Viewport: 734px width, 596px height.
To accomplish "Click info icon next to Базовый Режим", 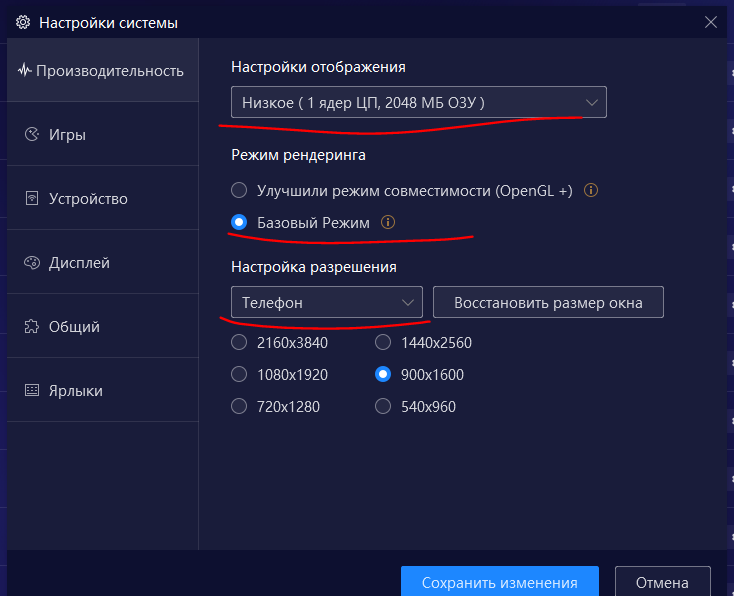I will tap(388, 222).
